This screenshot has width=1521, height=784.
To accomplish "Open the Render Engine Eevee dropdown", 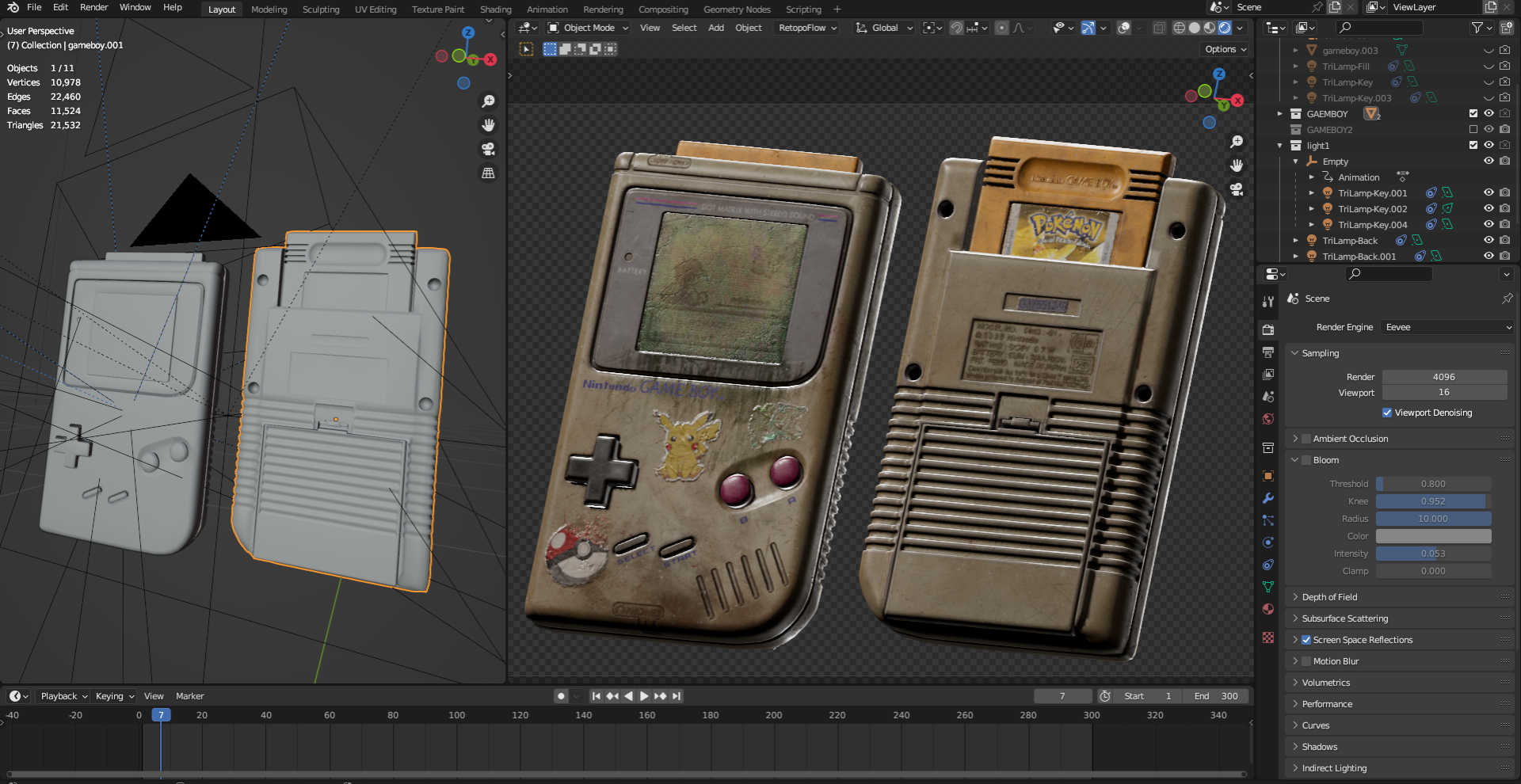I will (1447, 327).
